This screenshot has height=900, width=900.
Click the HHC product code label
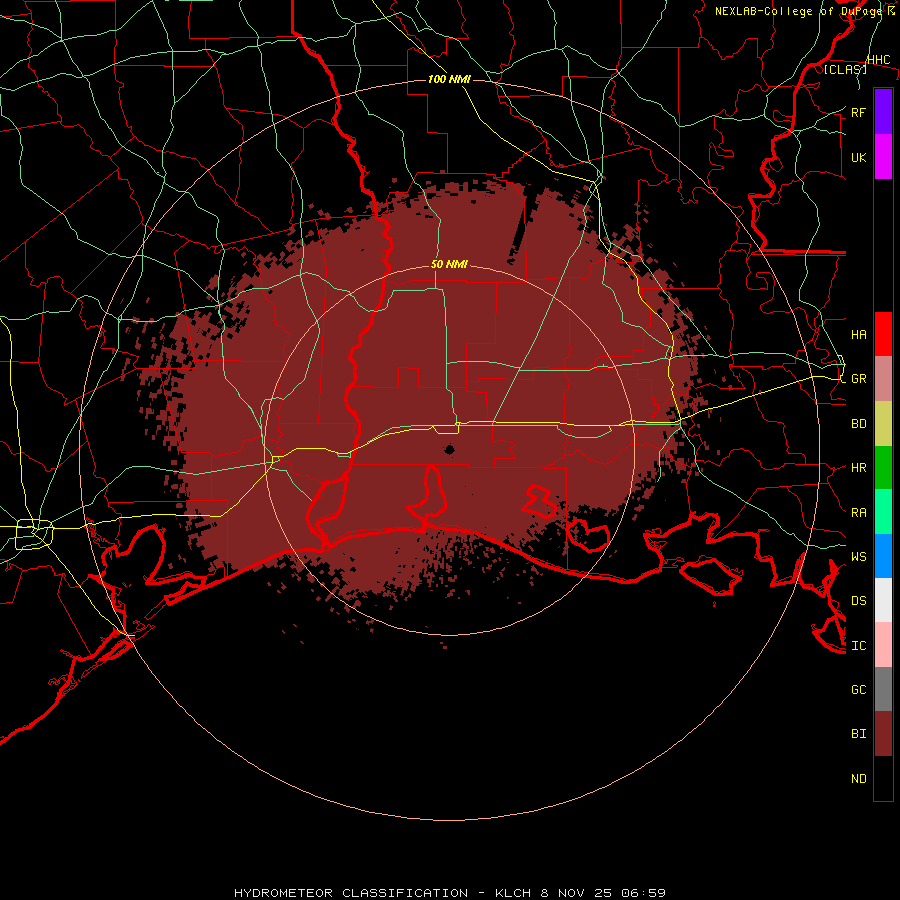coord(878,60)
